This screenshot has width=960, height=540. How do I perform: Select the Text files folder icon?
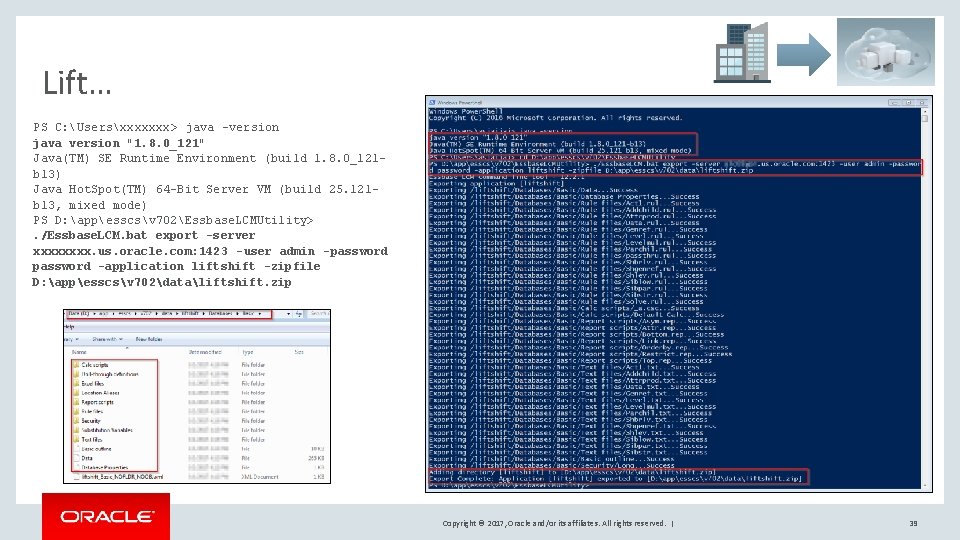coord(77,440)
